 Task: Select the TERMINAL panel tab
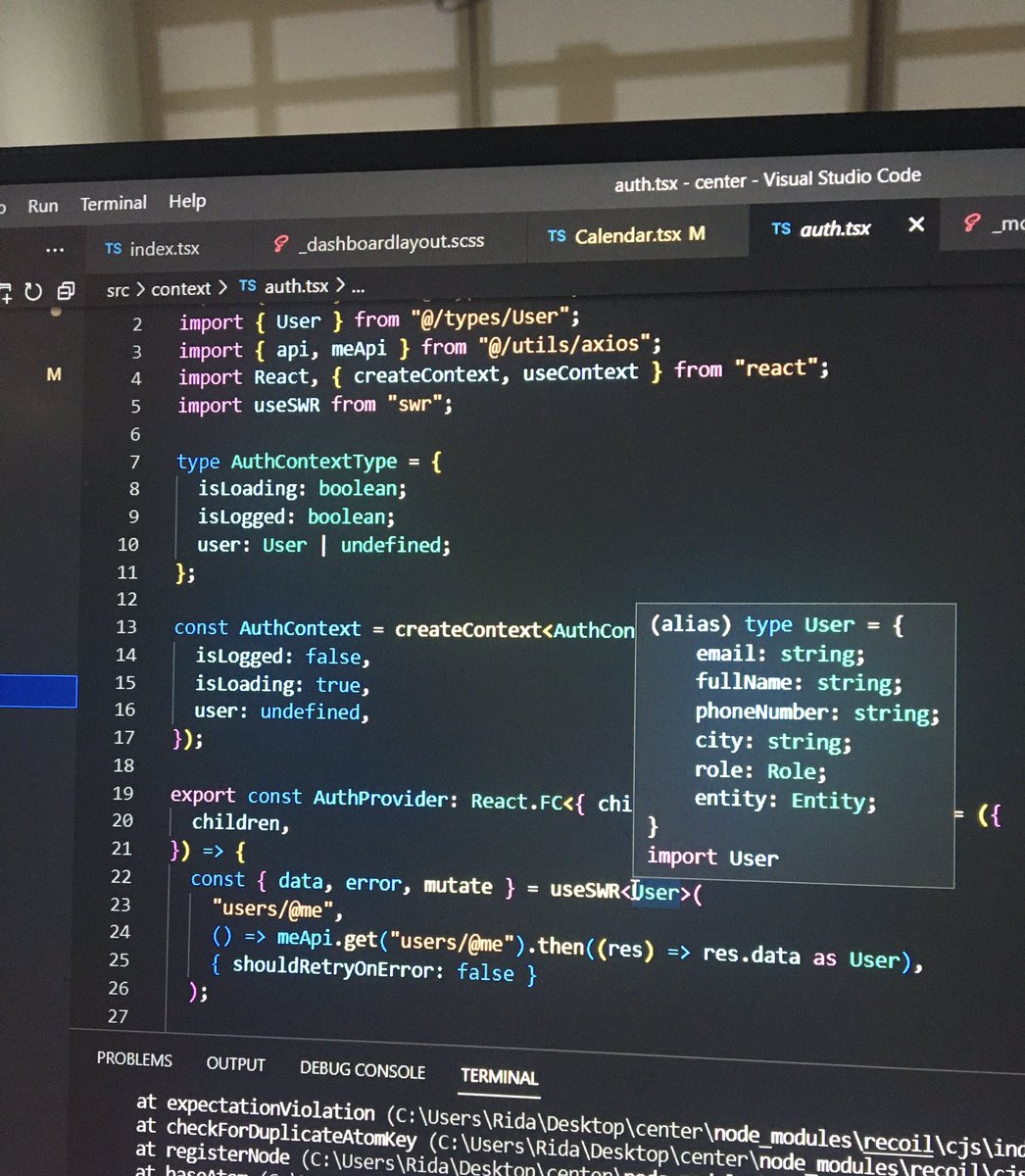coord(500,1077)
